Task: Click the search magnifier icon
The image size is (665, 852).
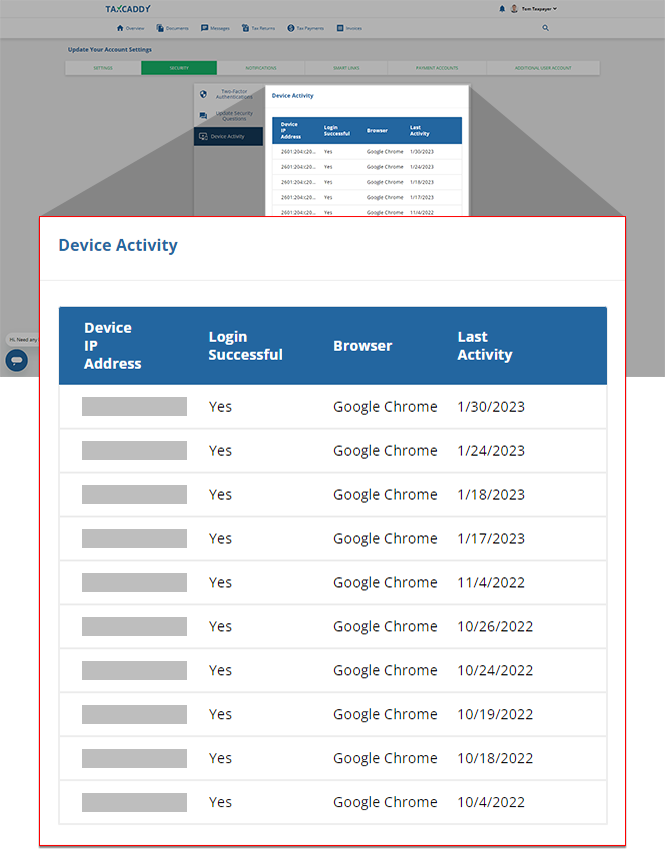Action: pyautogui.click(x=545, y=28)
